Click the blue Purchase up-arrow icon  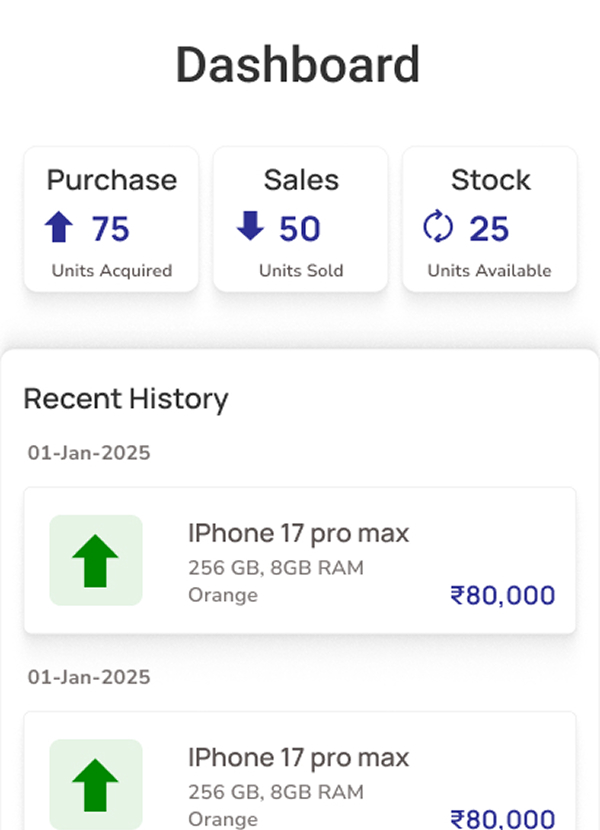62,227
